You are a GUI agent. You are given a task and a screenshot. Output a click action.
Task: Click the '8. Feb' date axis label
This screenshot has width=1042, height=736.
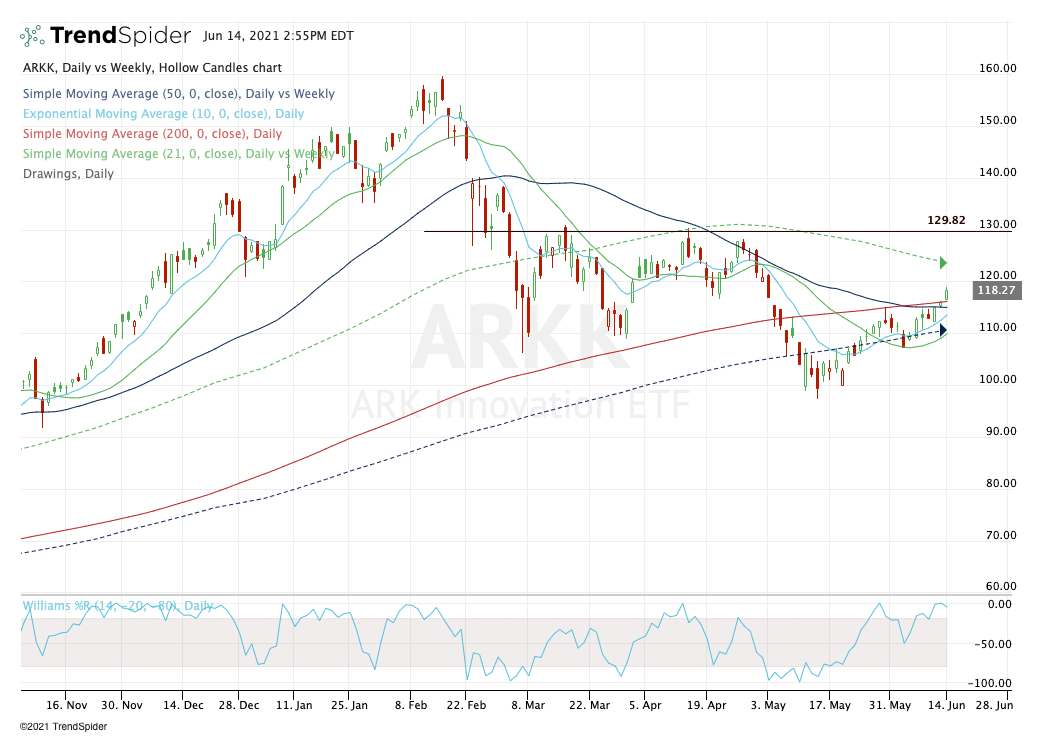(x=411, y=705)
